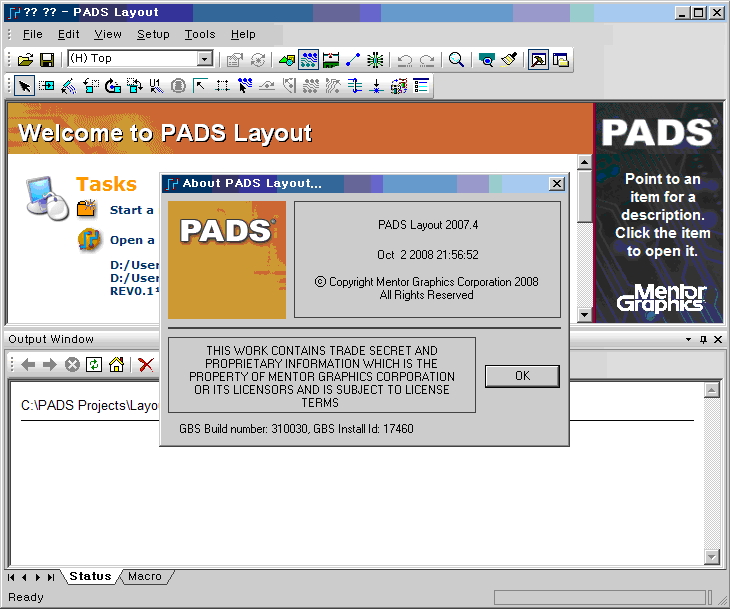Open the Help menu
This screenshot has height=609, width=730.
coord(243,34)
